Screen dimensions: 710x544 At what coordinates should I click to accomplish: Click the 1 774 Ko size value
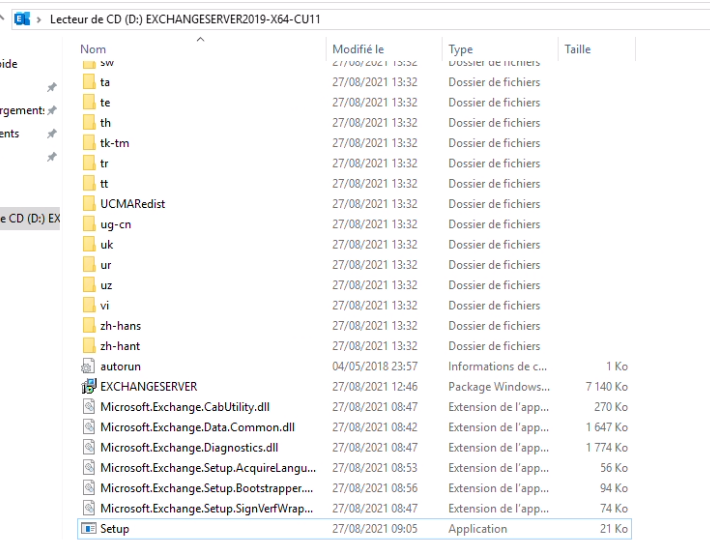coord(606,448)
